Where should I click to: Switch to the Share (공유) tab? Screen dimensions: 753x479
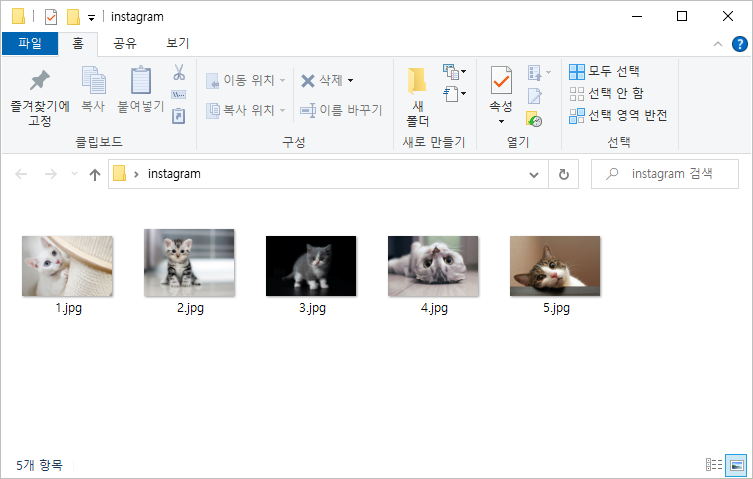click(125, 44)
